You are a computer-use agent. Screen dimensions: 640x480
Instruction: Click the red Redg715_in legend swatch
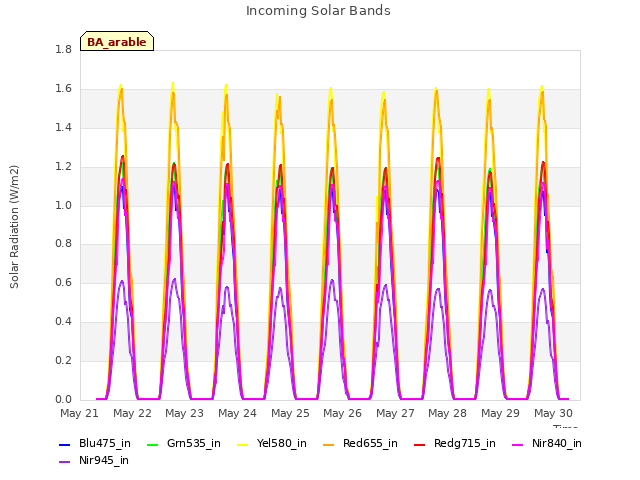click(420, 444)
